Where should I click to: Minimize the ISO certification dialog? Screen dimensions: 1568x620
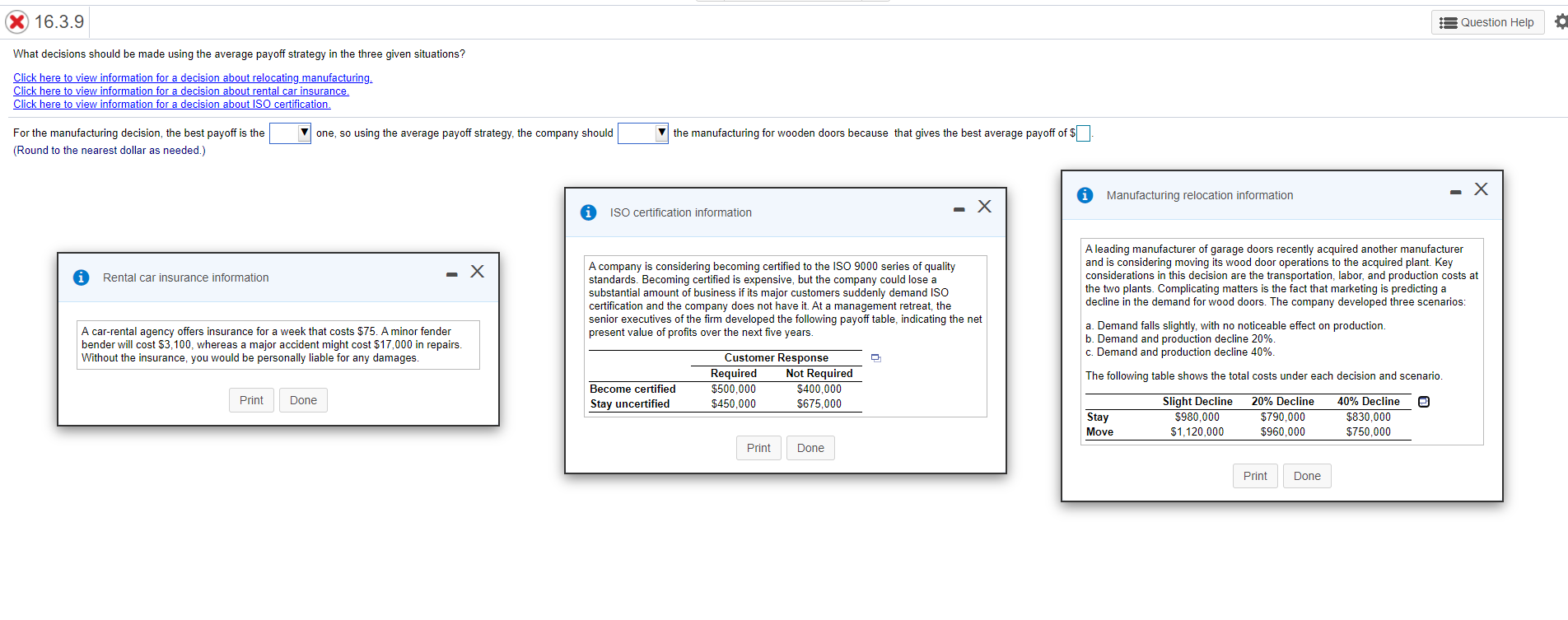pos(959,209)
